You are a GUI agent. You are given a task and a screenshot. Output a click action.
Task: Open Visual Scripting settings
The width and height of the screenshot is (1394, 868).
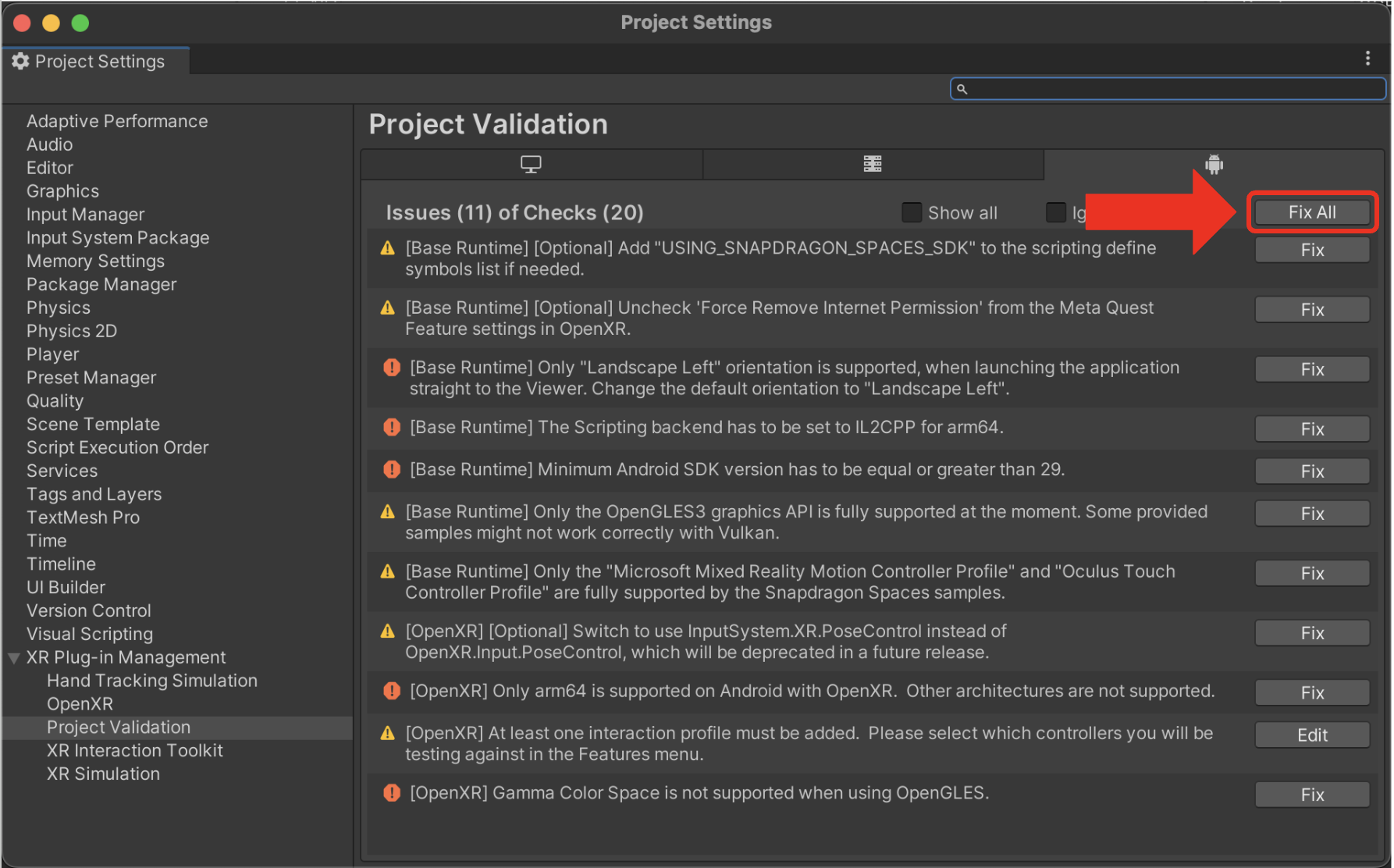pyautogui.click(x=90, y=635)
